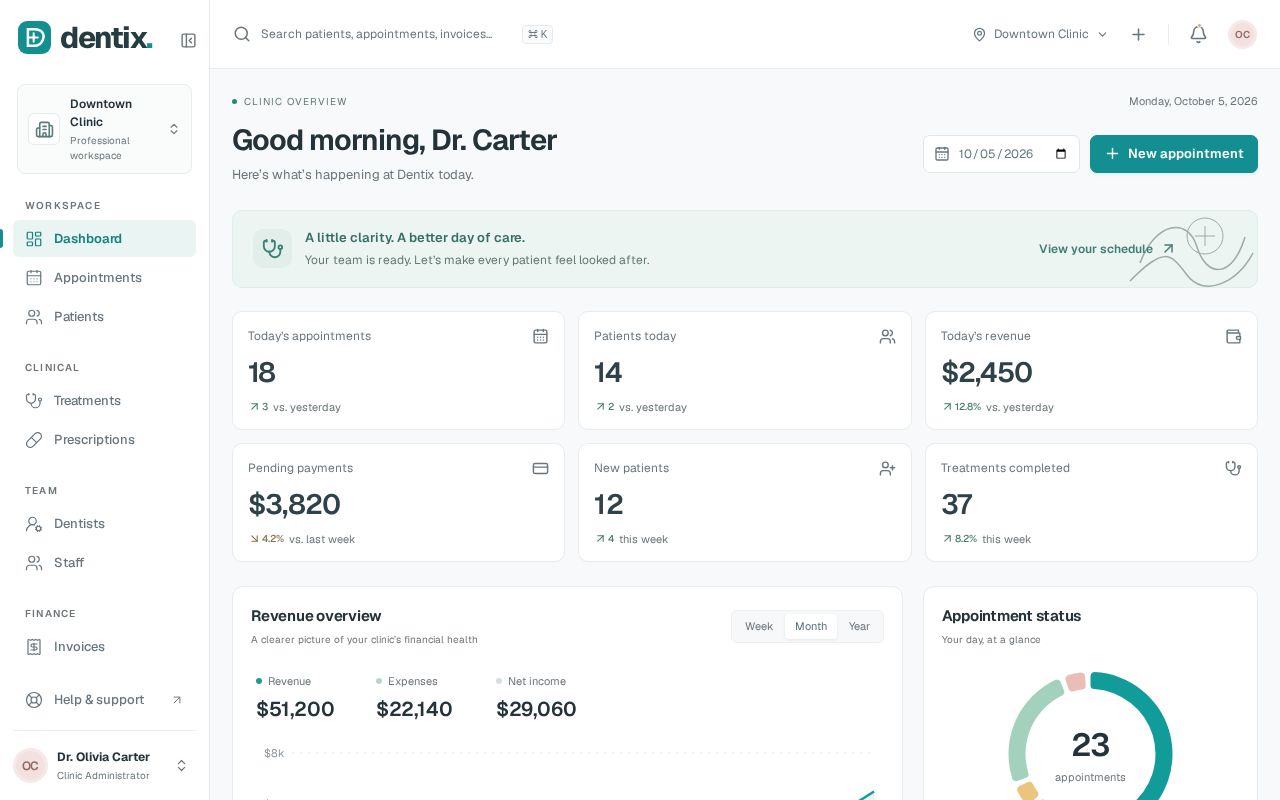Open Treatments in the sidebar
This screenshot has width=1280, height=800.
tap(104, 400)
